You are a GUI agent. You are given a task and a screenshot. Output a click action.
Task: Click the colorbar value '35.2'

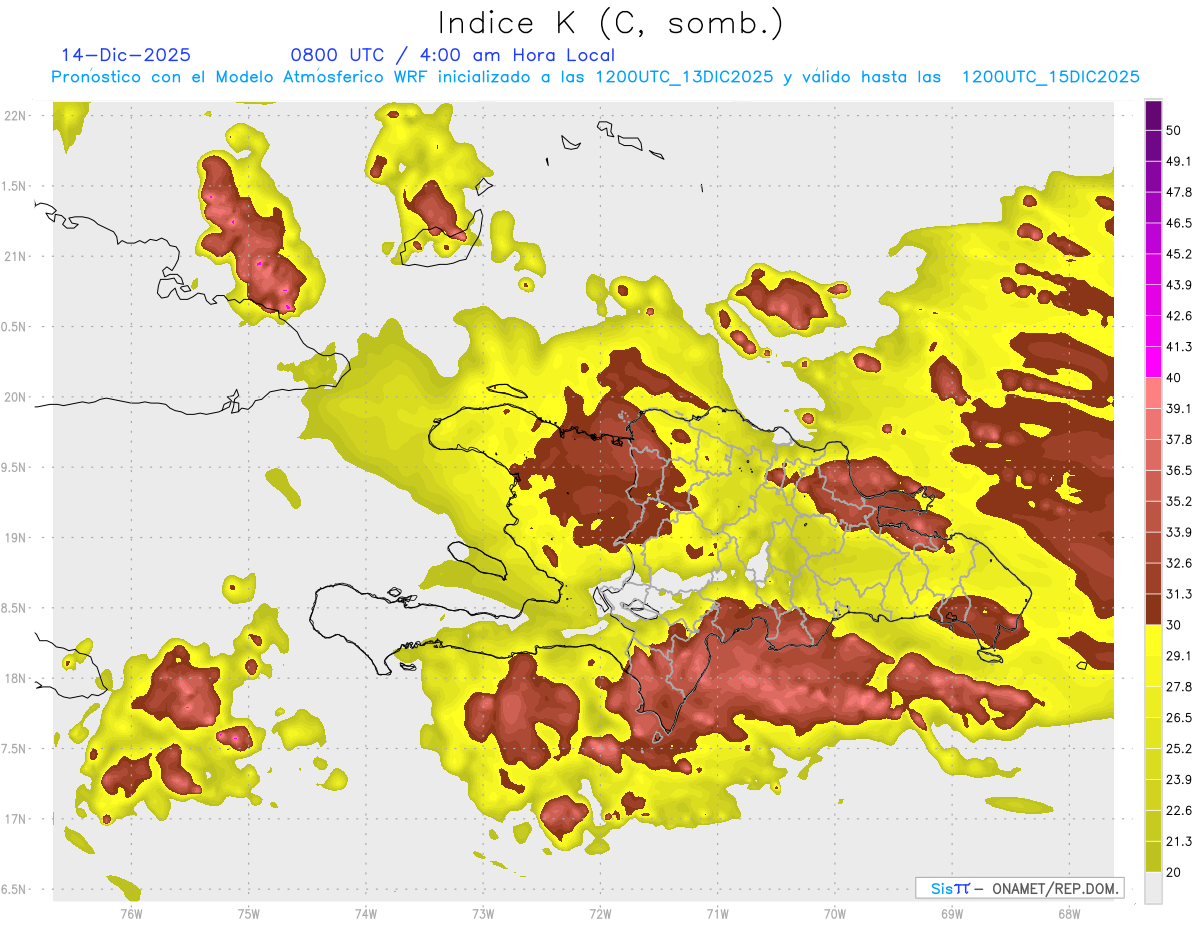tap(1179, 502)
